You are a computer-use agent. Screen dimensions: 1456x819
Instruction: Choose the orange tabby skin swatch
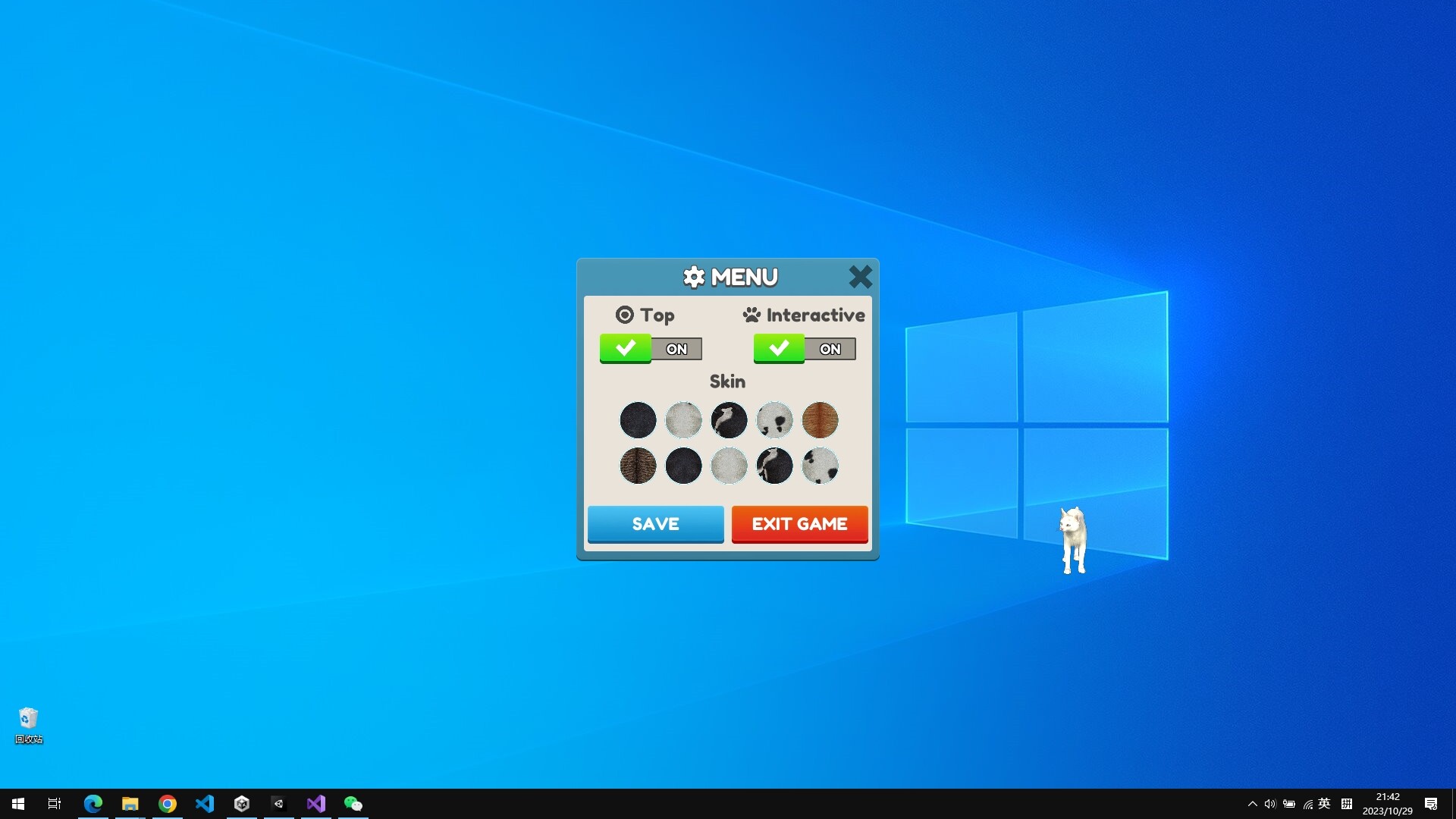coord(820,420)
